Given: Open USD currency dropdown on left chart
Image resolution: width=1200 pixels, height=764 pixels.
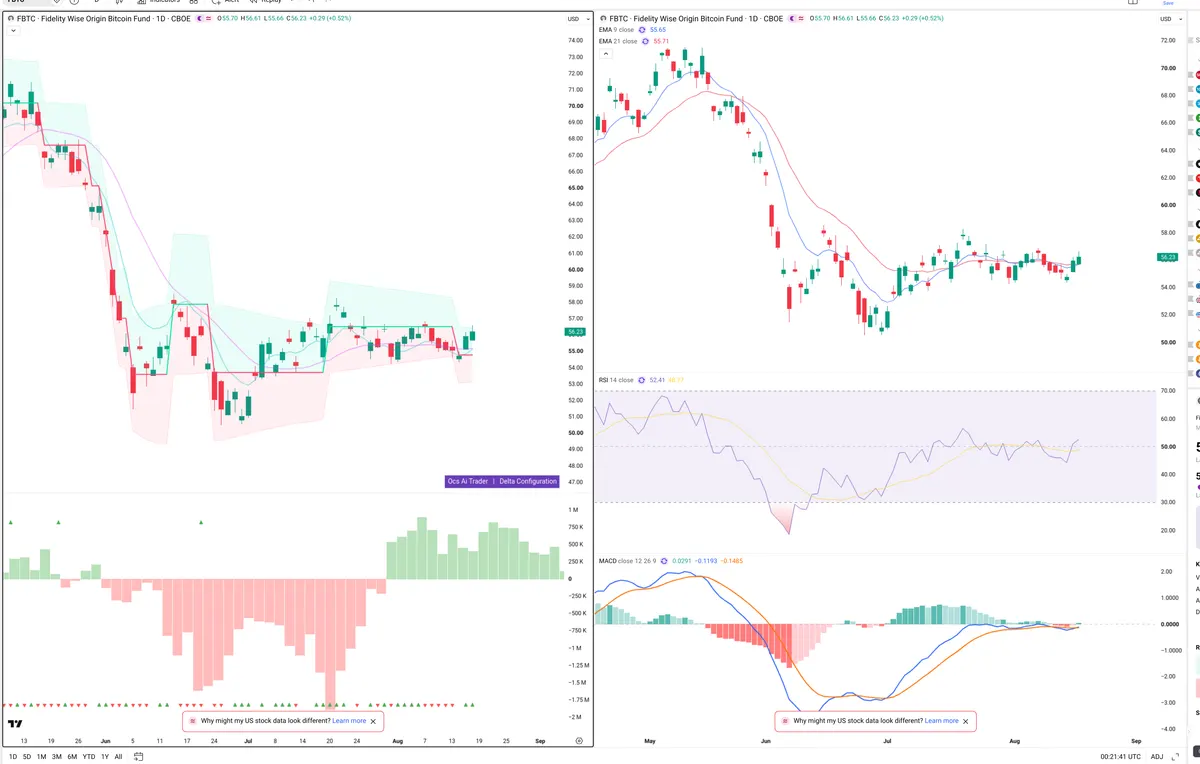Looking at the screenshot, I should pyautogui.click(x=576, y=18).
